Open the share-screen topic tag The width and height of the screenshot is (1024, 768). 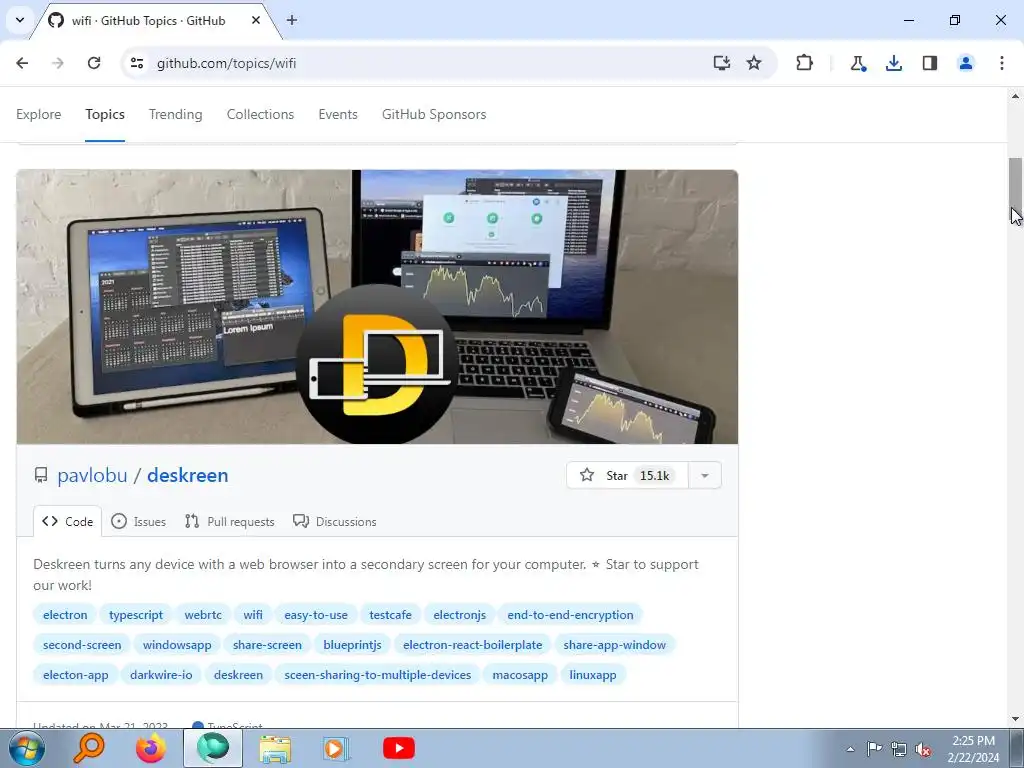click(x=267, y=645)
